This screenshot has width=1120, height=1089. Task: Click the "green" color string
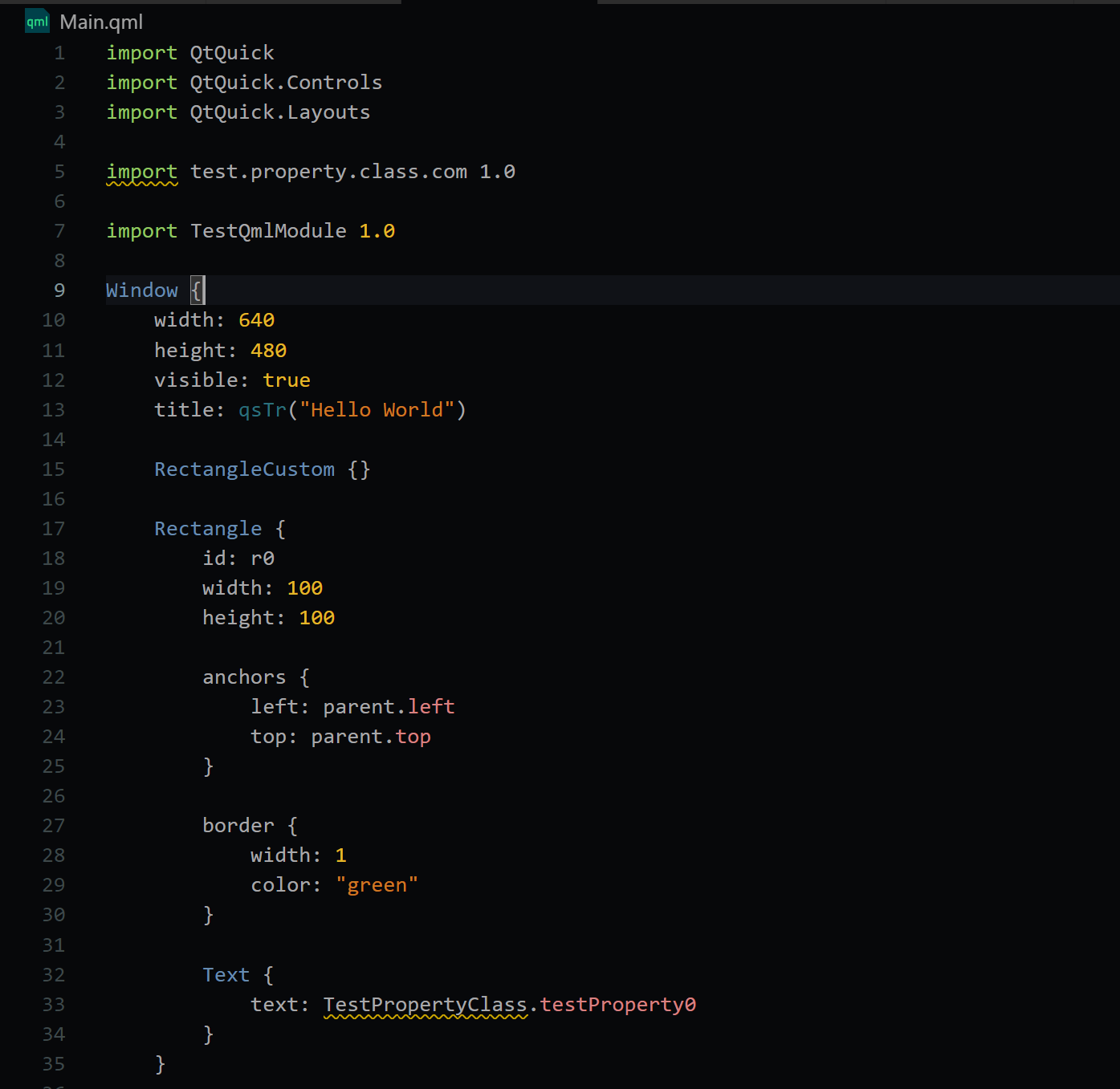click(x=377, y=885)
